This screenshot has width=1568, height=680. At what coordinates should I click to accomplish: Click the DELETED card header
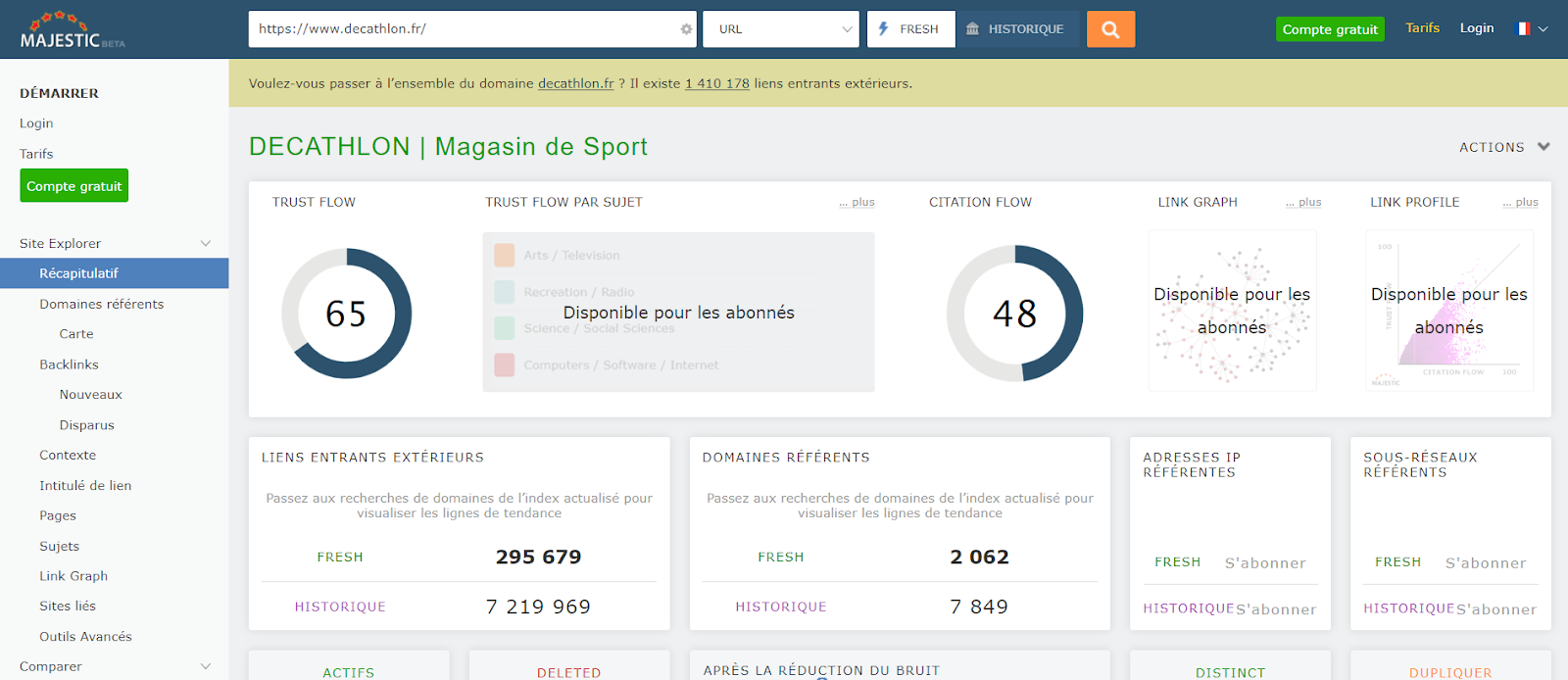(x=568, y=672)
